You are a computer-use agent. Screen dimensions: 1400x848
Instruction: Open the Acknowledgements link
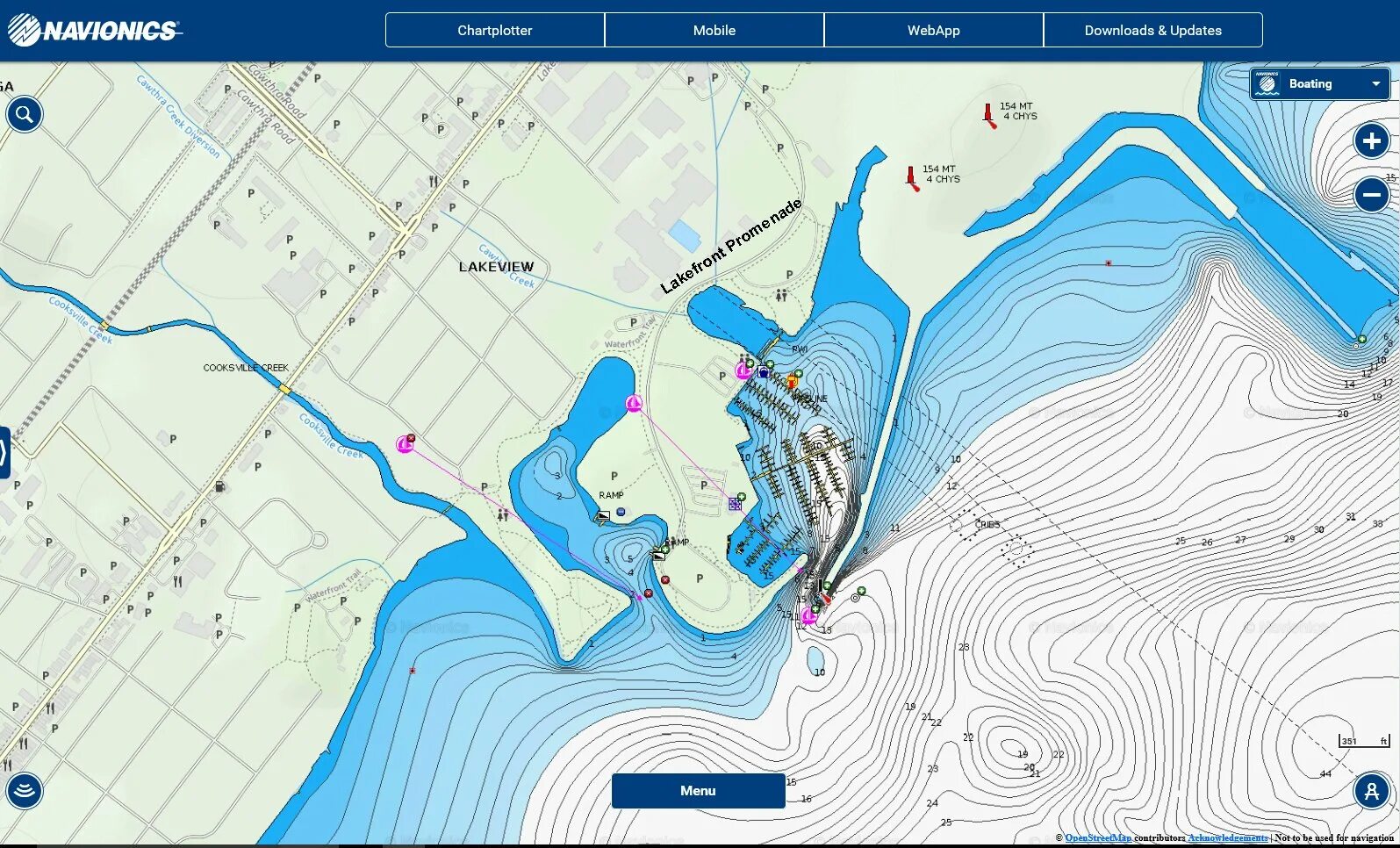click(1227, 838)
